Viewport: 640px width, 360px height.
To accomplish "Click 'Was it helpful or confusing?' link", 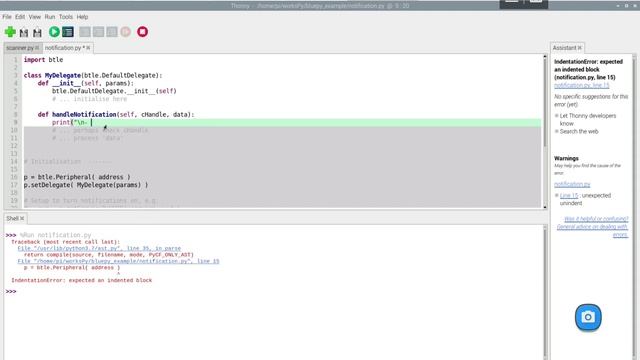I will (596, 219).
